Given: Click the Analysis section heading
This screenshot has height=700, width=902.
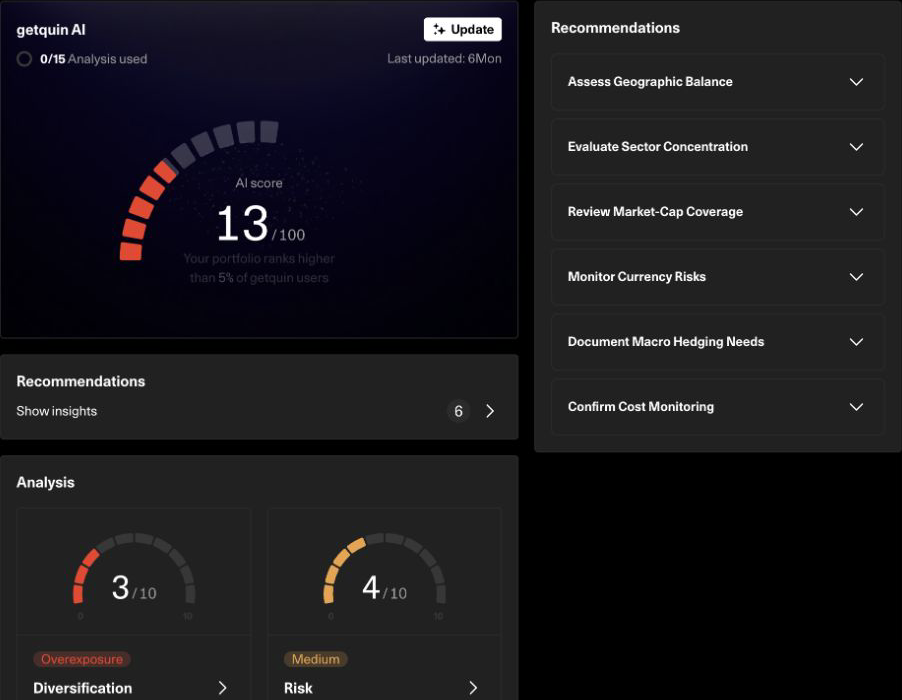Looking at the screenshot, I should [x=45, y=482].
